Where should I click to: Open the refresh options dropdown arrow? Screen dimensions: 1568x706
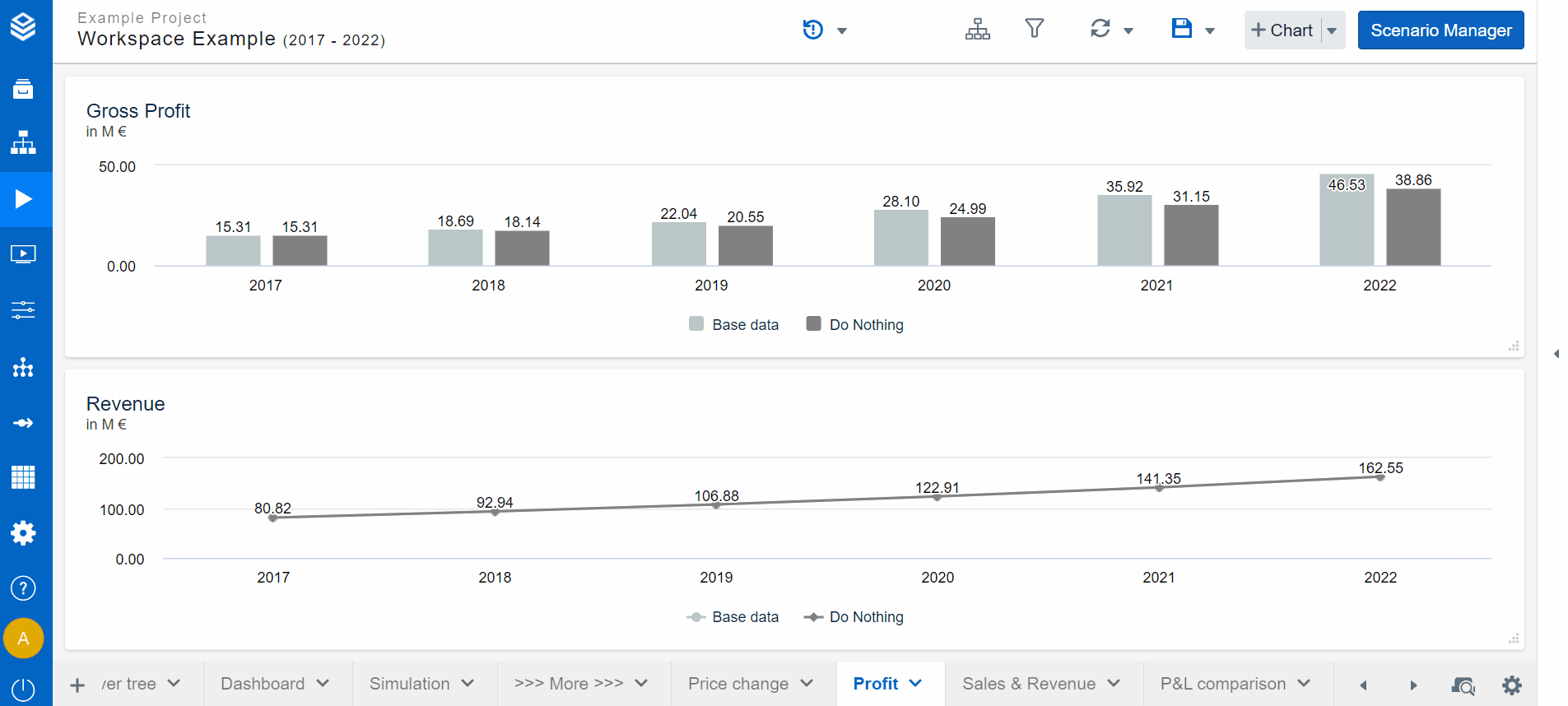(x=1128, y=31)
